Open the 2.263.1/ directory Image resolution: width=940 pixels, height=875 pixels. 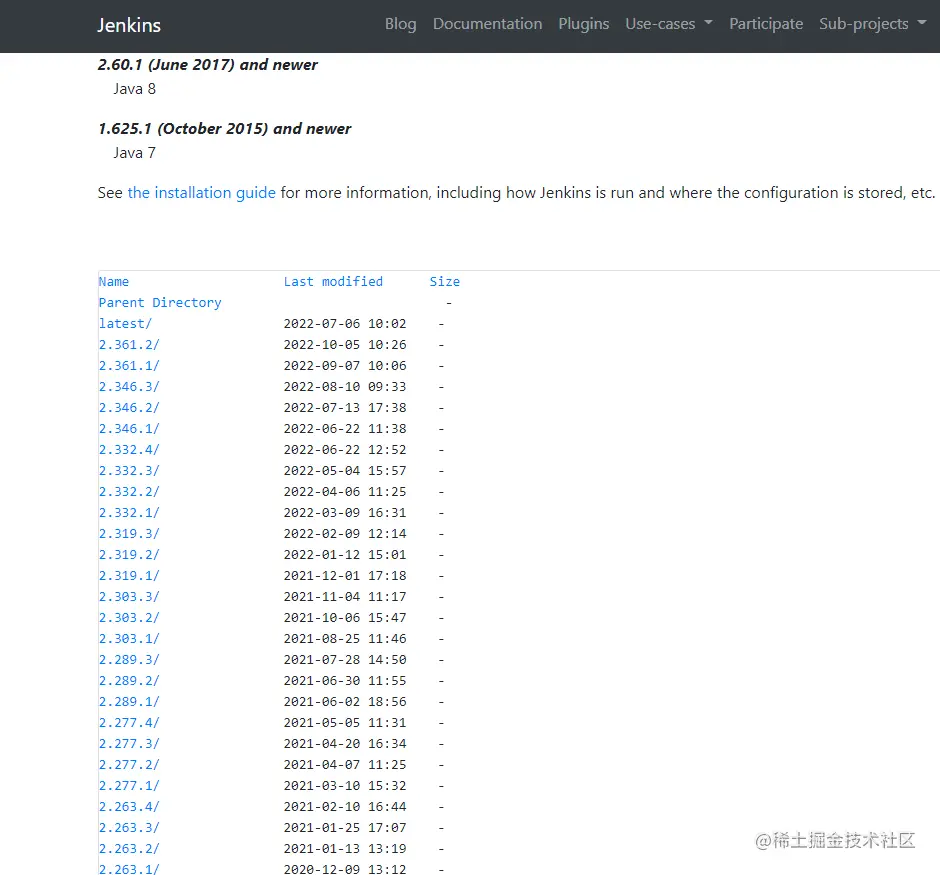pos(129,868)
